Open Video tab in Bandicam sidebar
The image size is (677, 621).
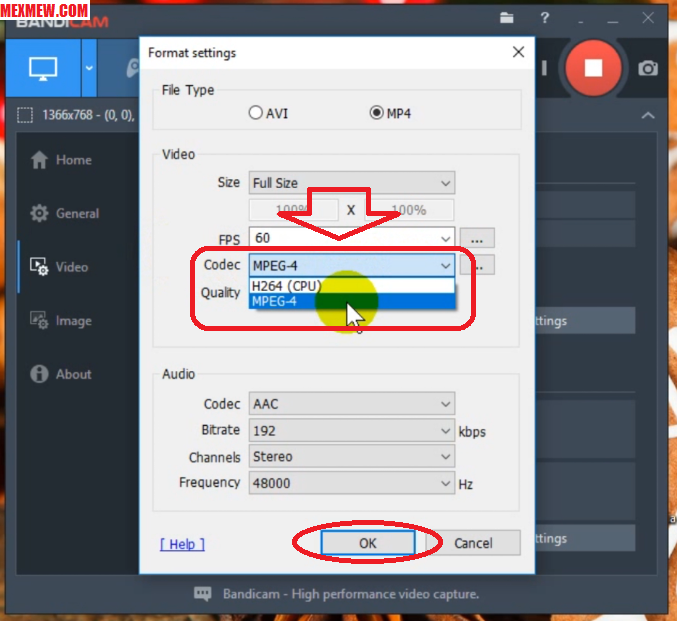pos(59,267)
